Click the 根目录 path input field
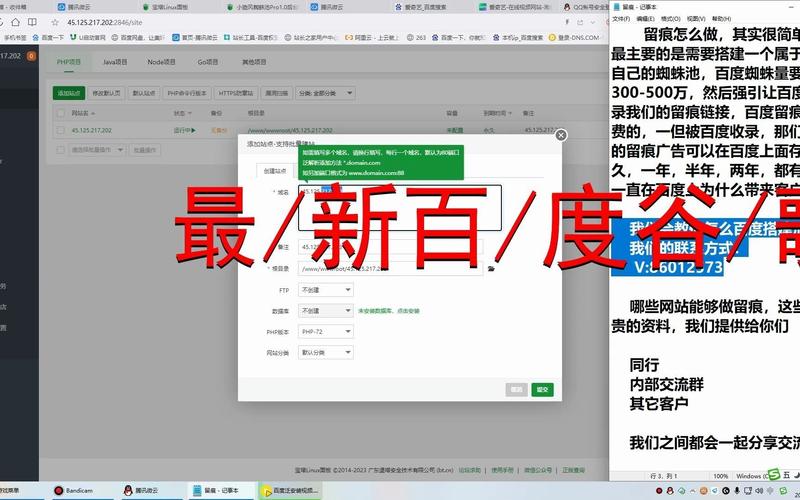 [390, 269]
